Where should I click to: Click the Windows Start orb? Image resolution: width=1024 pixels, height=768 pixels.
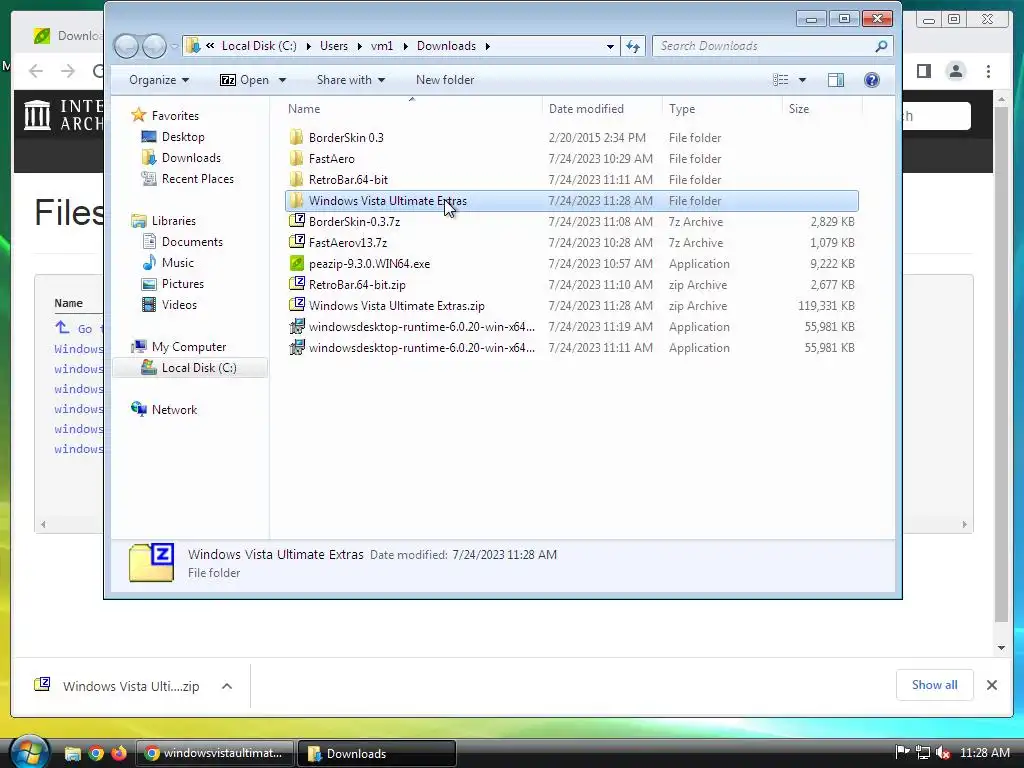(x=29, y=752)
